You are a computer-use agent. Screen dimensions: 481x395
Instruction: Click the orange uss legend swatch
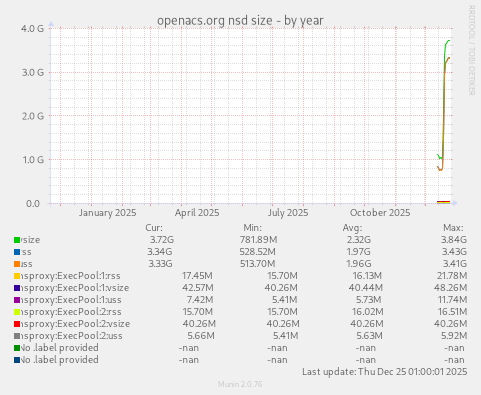tap(17, 264)
